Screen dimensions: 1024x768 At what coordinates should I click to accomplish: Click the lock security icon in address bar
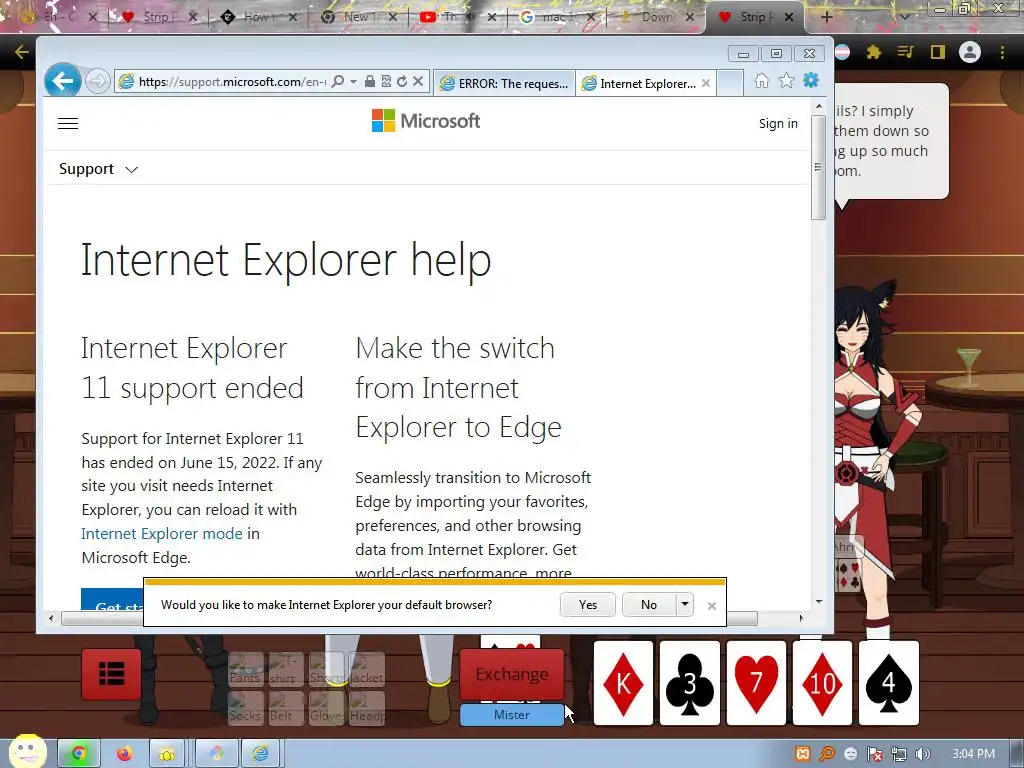pyautogui.click(x=370, y=81)
